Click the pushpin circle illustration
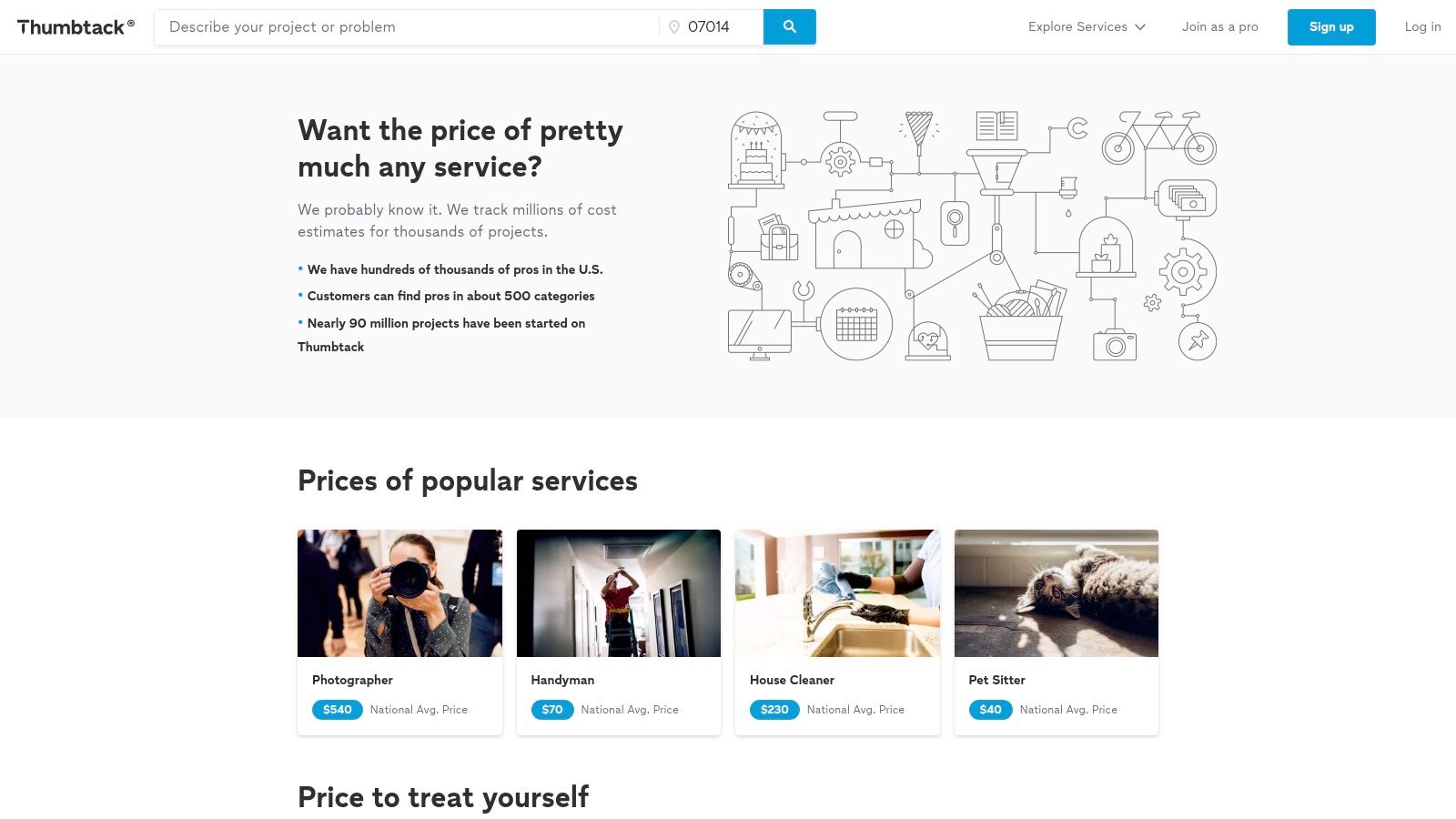The image size is (1456, 819). click(1198, 341)
